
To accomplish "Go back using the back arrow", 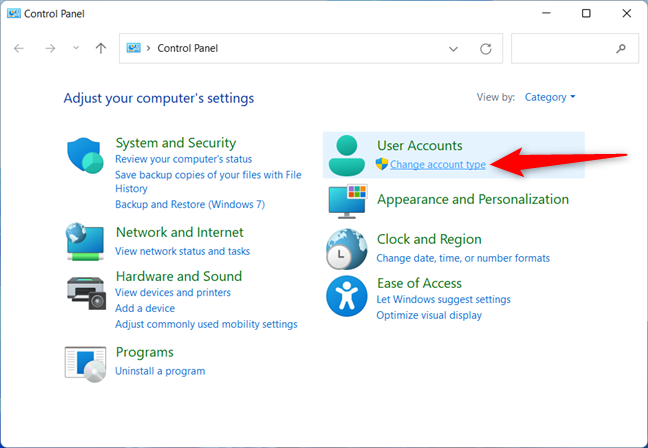I will pos(19,49).
